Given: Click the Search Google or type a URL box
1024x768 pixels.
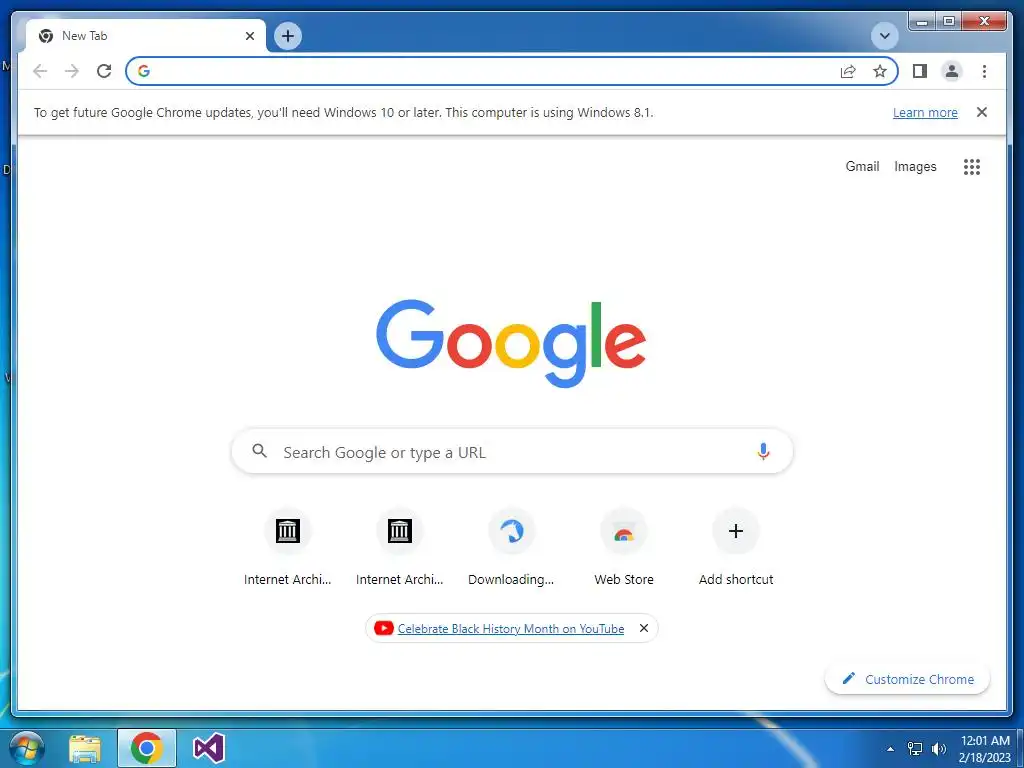Looking at the screenshot, I should [512, 451].
